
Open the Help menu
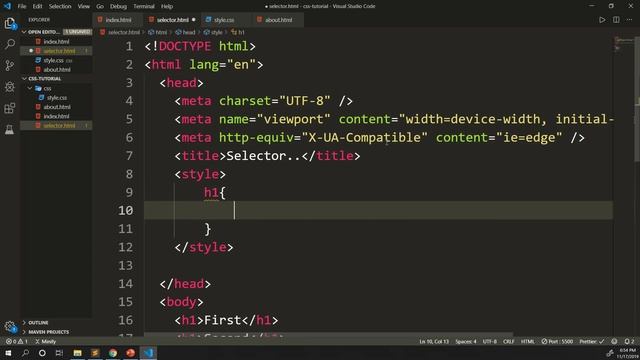[167, 6]
